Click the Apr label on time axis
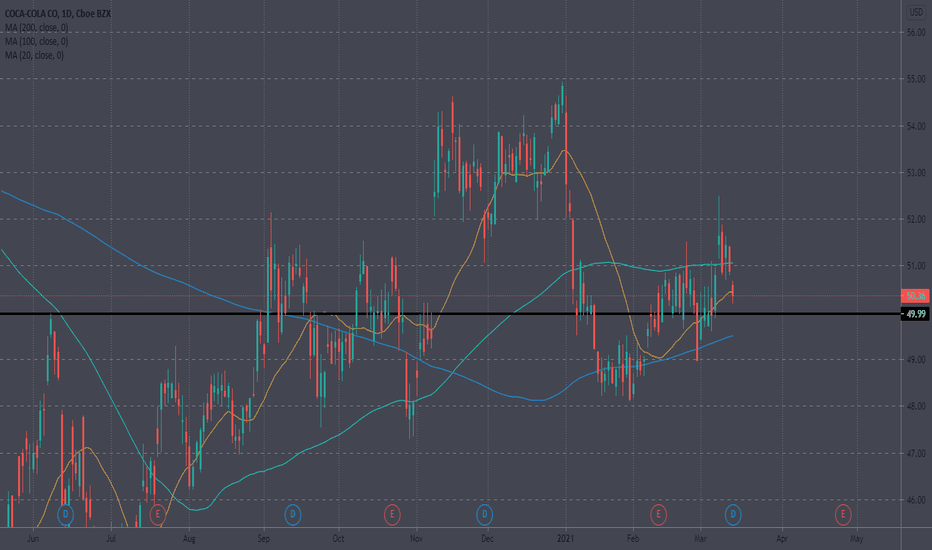Viewport: 932px width, 550px height. click(x=782, y=539)
